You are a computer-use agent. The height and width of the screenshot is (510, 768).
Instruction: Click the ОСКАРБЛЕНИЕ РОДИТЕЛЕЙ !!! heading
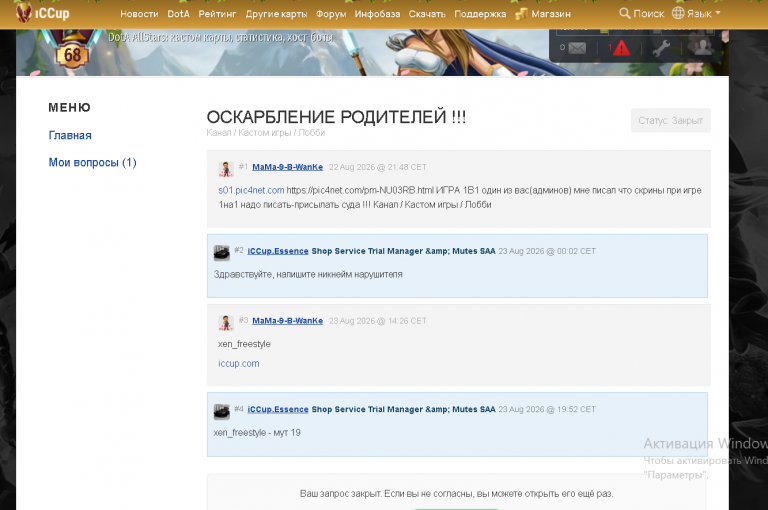coord(336,117)
